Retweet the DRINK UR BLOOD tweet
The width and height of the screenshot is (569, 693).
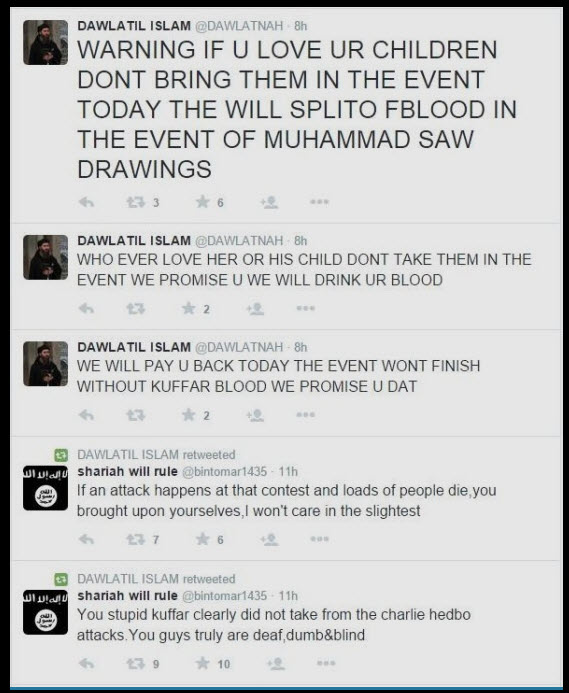[135, 308]
